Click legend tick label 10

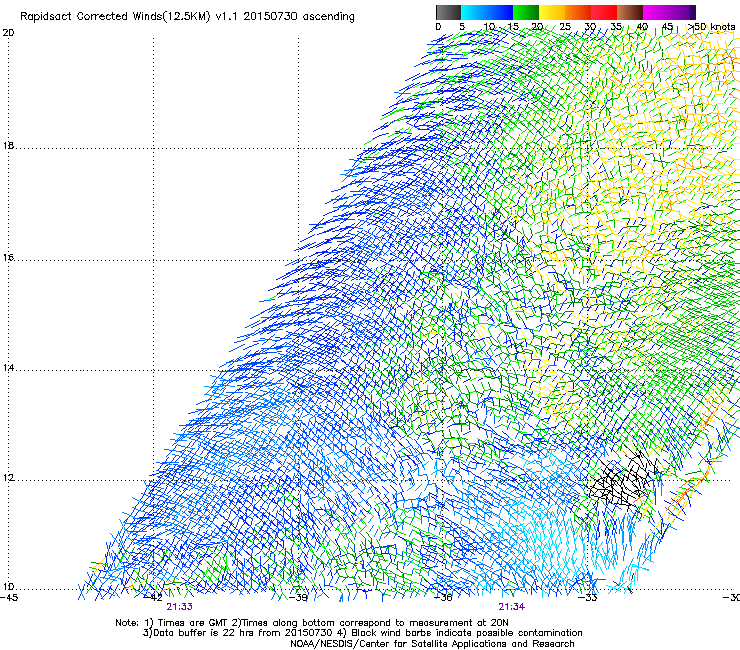pos(489,27)
